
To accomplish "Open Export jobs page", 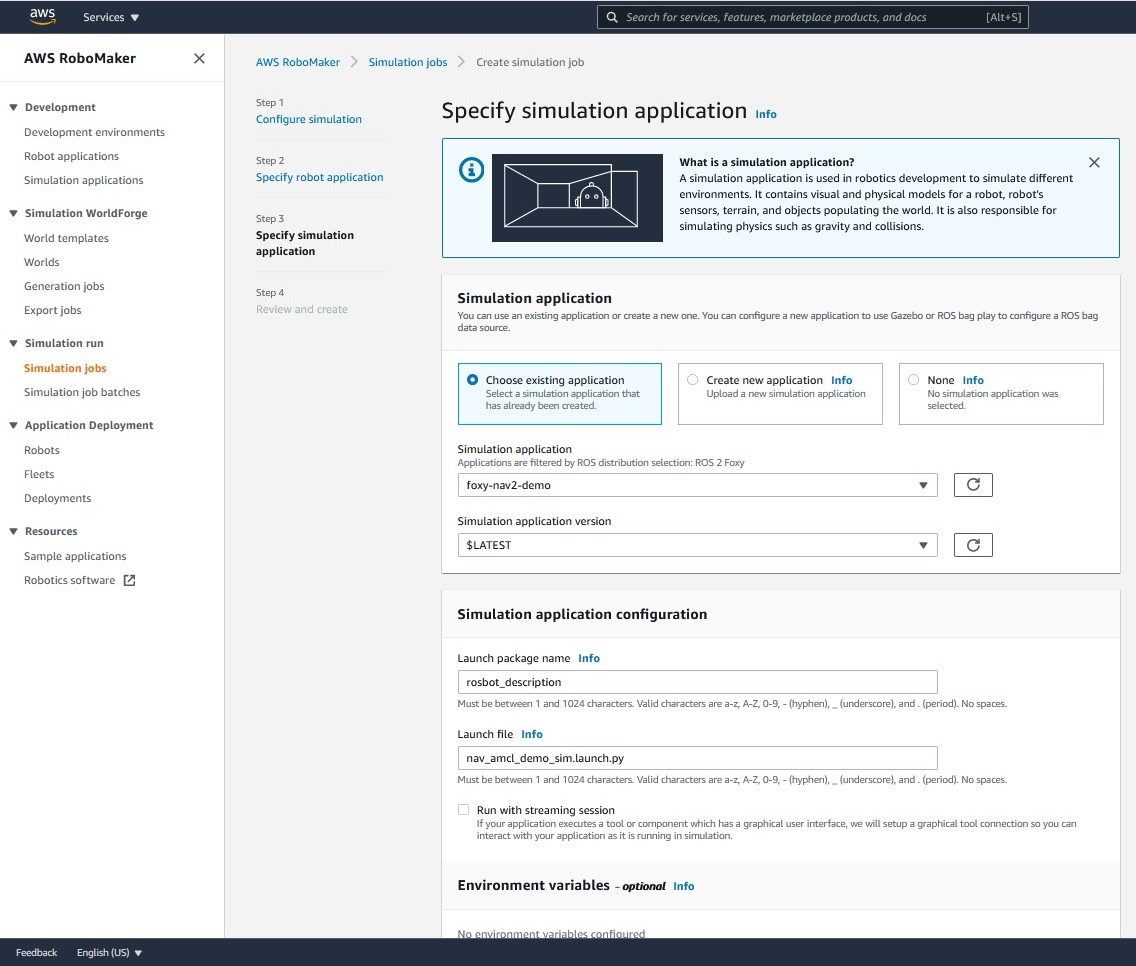I will [x=52, y=310].
